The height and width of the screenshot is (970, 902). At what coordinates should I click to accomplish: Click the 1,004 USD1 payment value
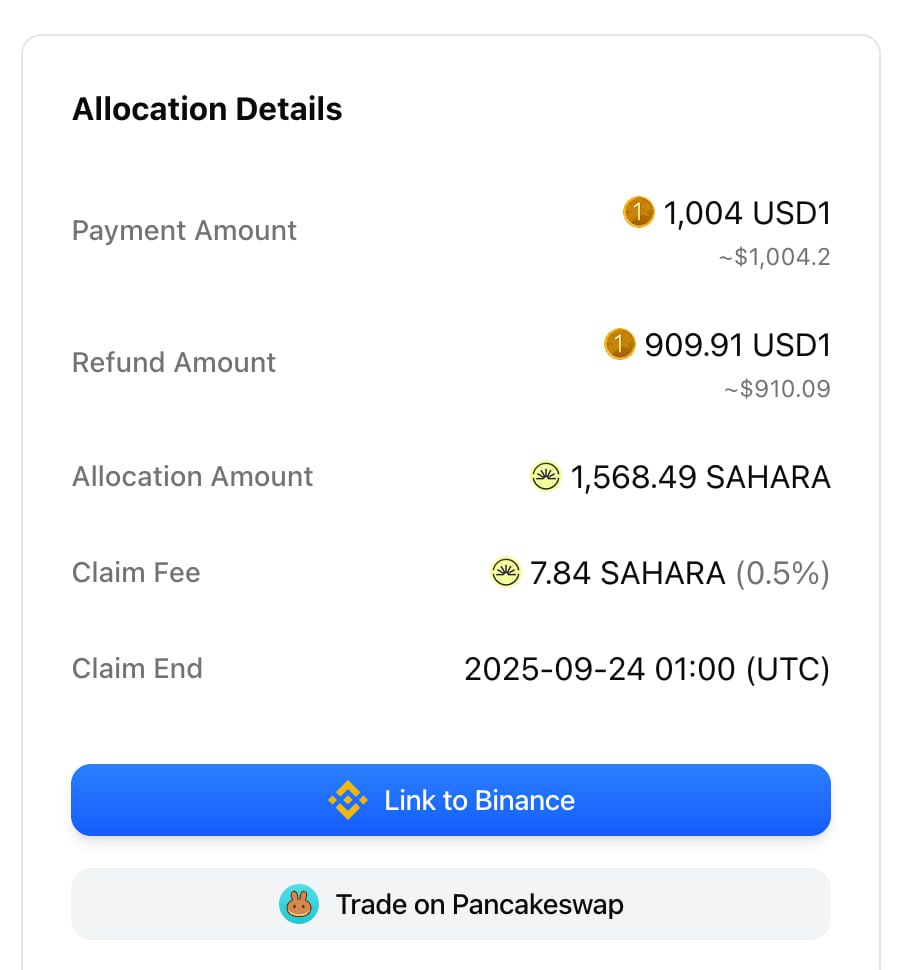(747, 213)
